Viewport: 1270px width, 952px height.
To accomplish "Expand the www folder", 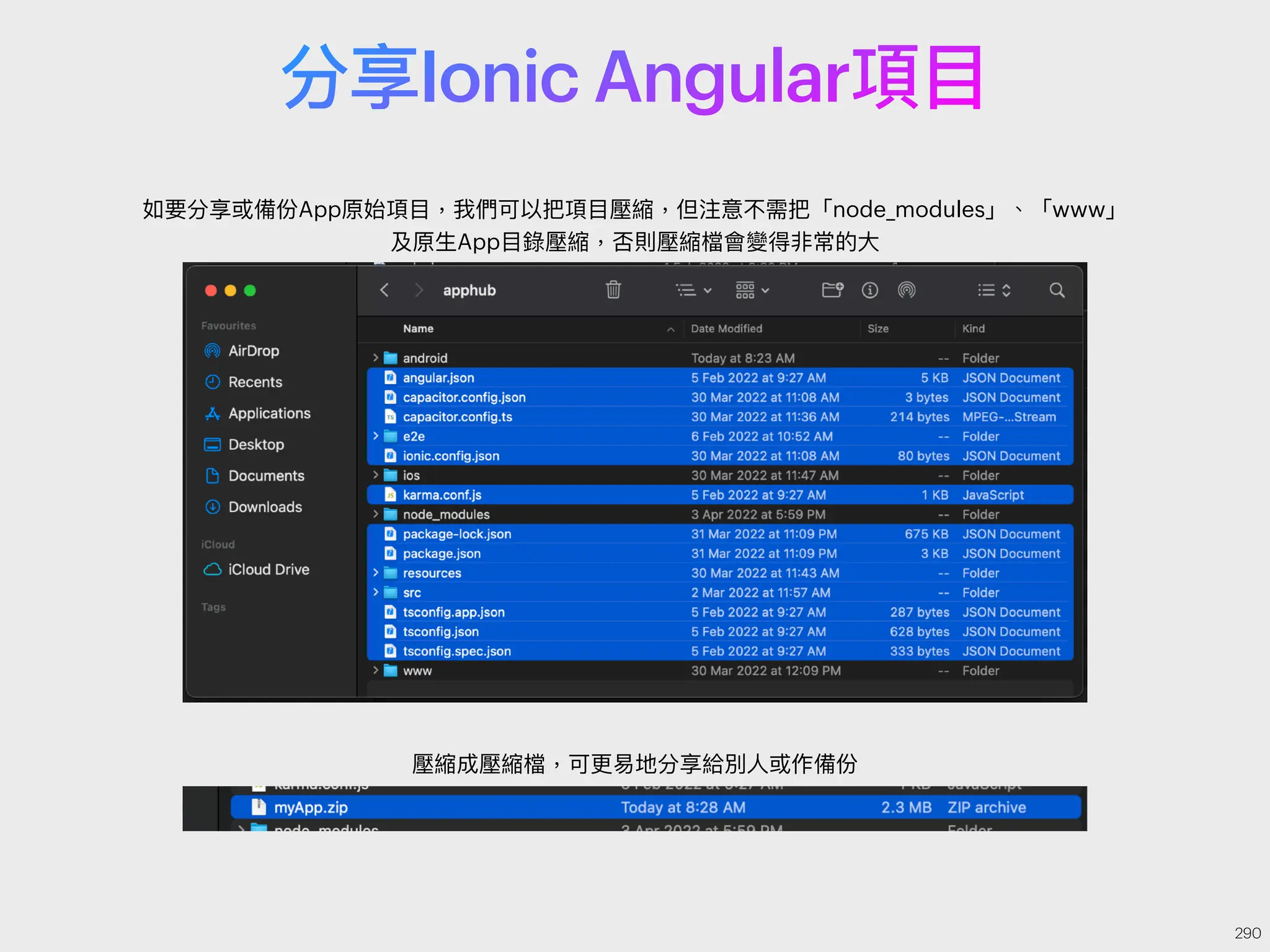I will click(376, 670).
